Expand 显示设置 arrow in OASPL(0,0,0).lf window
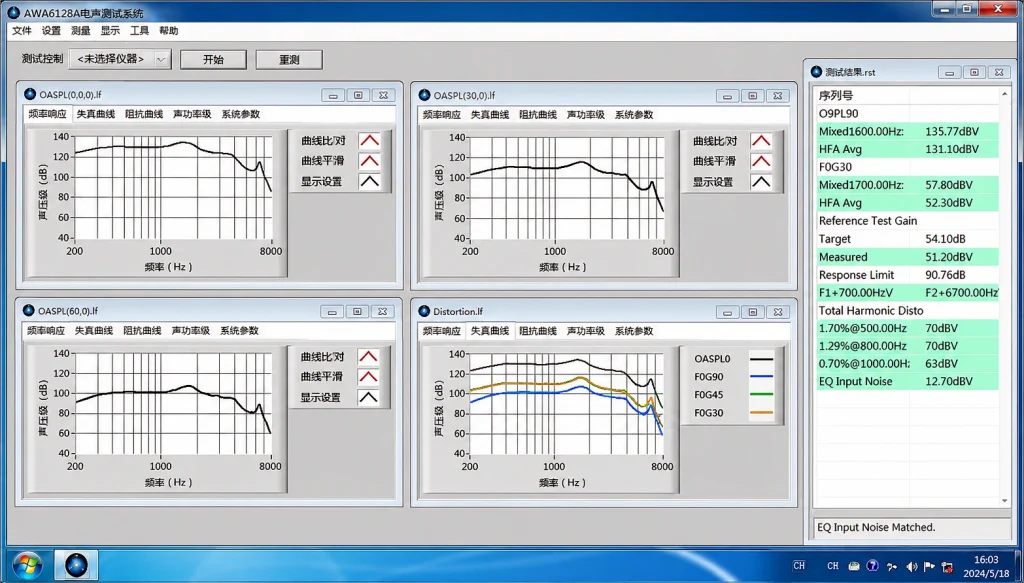Image resolution: width=1024 pixels, height=583 pixels. click(x=369, y=181)
